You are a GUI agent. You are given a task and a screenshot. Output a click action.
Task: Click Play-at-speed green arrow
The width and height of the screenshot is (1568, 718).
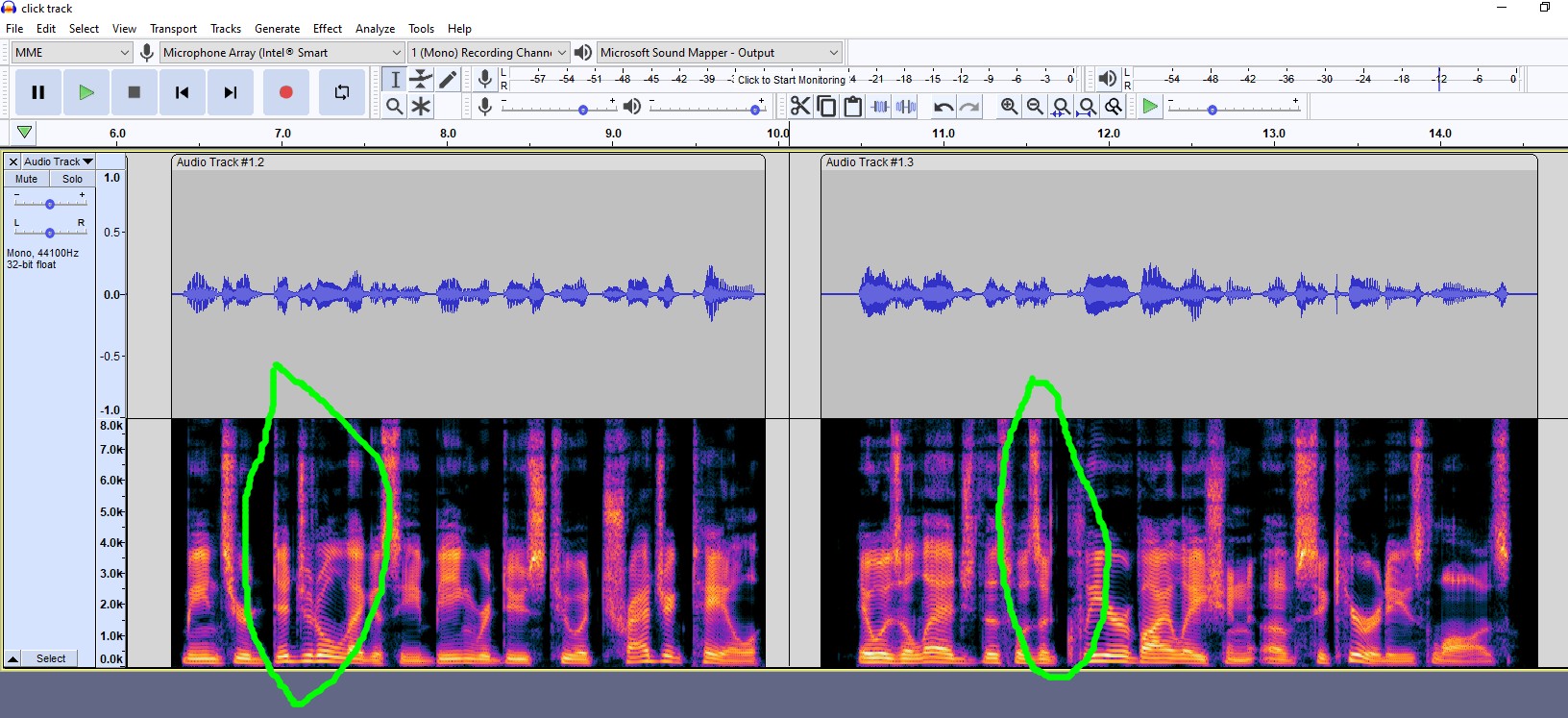click(x=1150, y=106)
